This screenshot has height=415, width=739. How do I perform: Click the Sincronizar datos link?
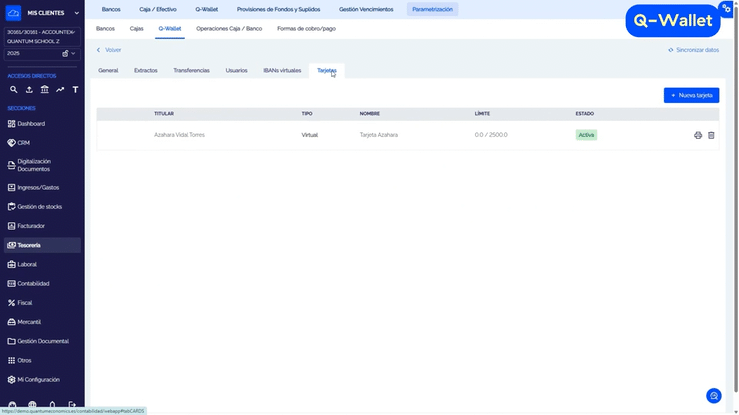693,49
